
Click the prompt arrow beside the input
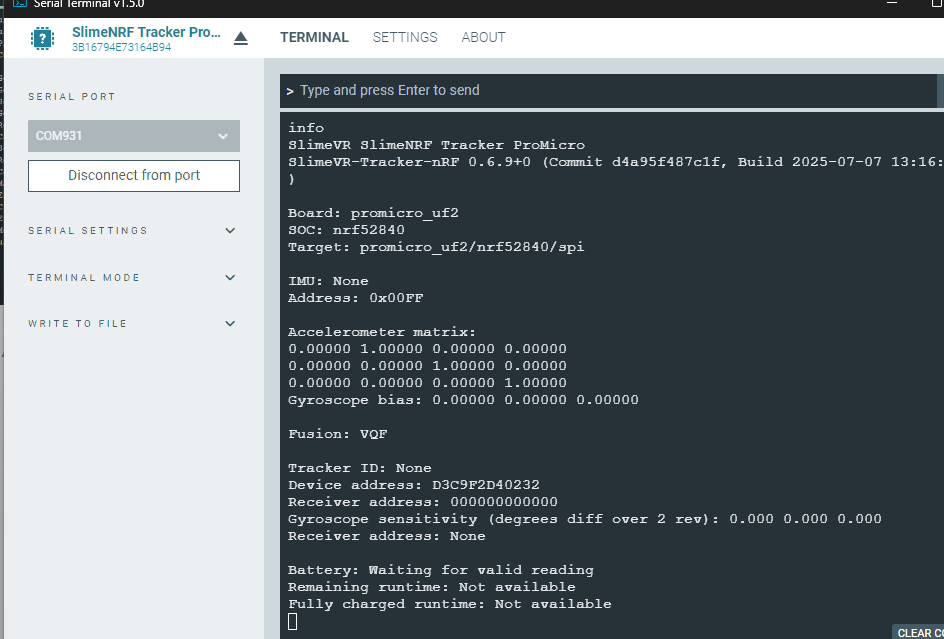click(290, 91)
